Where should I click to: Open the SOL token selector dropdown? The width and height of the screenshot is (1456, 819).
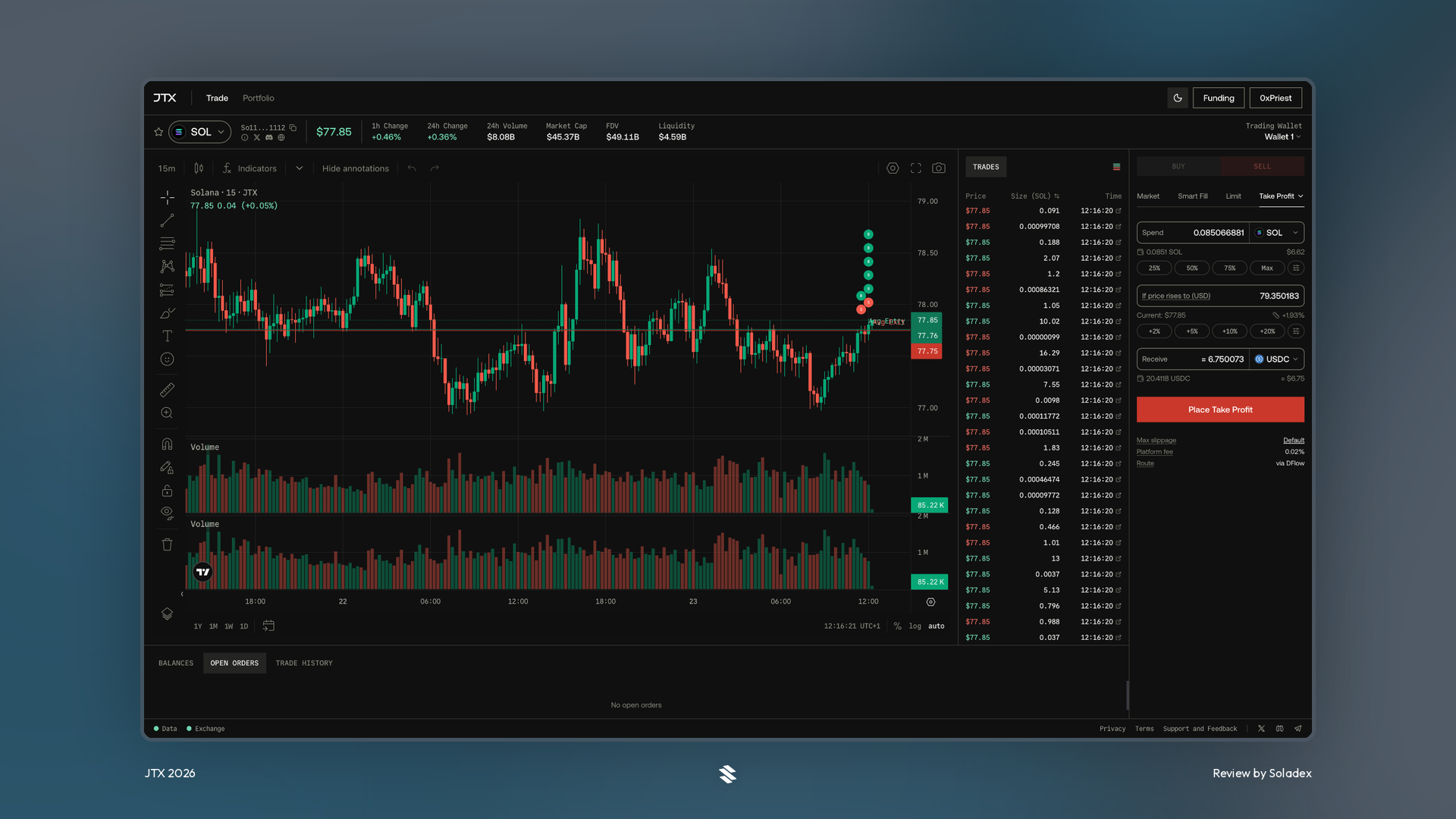click(x=200, y=132)
